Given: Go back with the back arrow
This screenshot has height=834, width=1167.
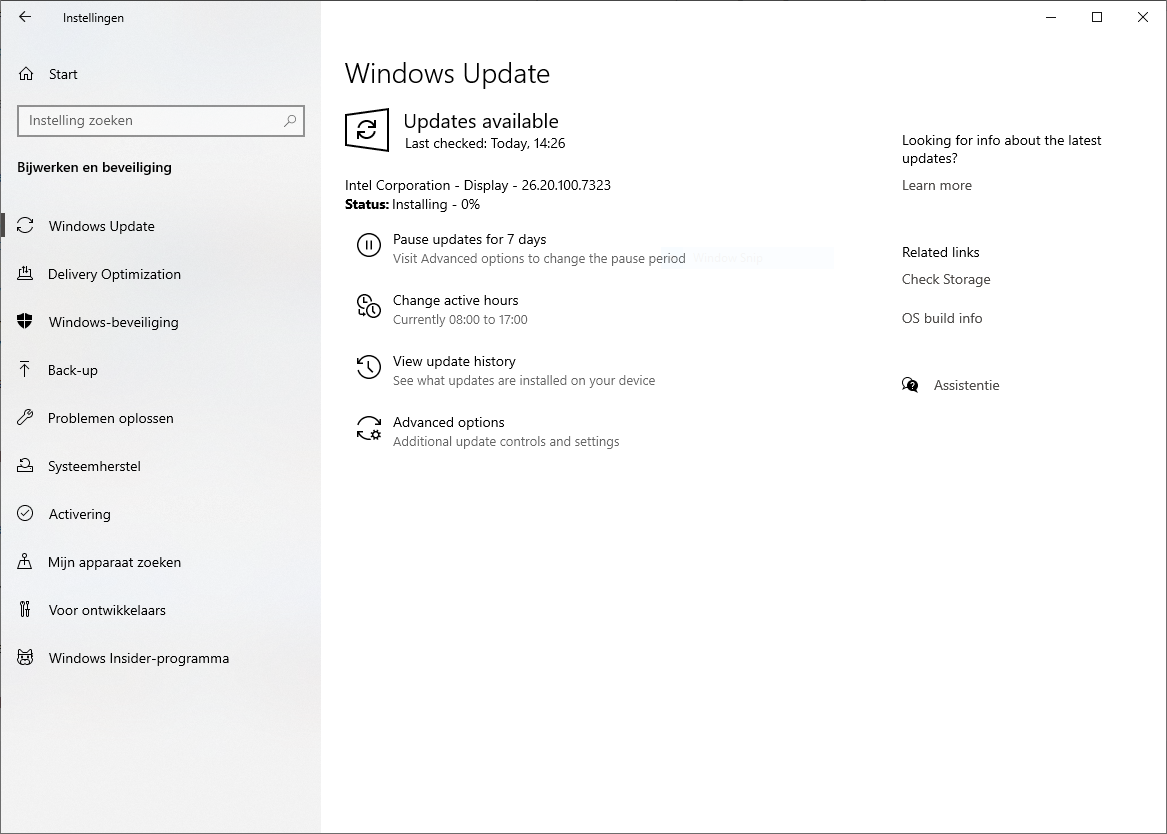Looking at the screenshot, I should 25,17.
